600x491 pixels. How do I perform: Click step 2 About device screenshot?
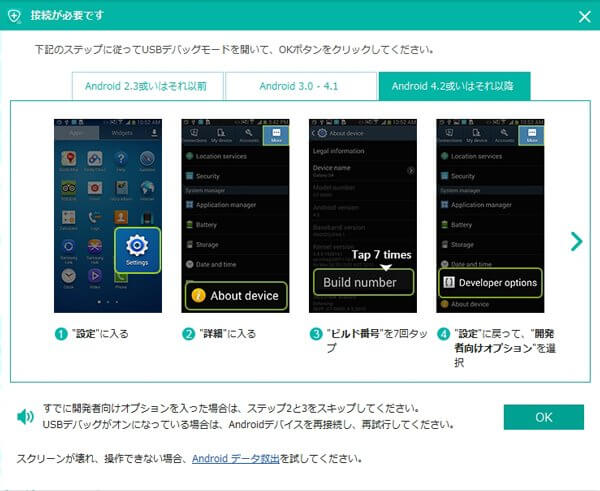pyautogui.click(x=235, y=215)
